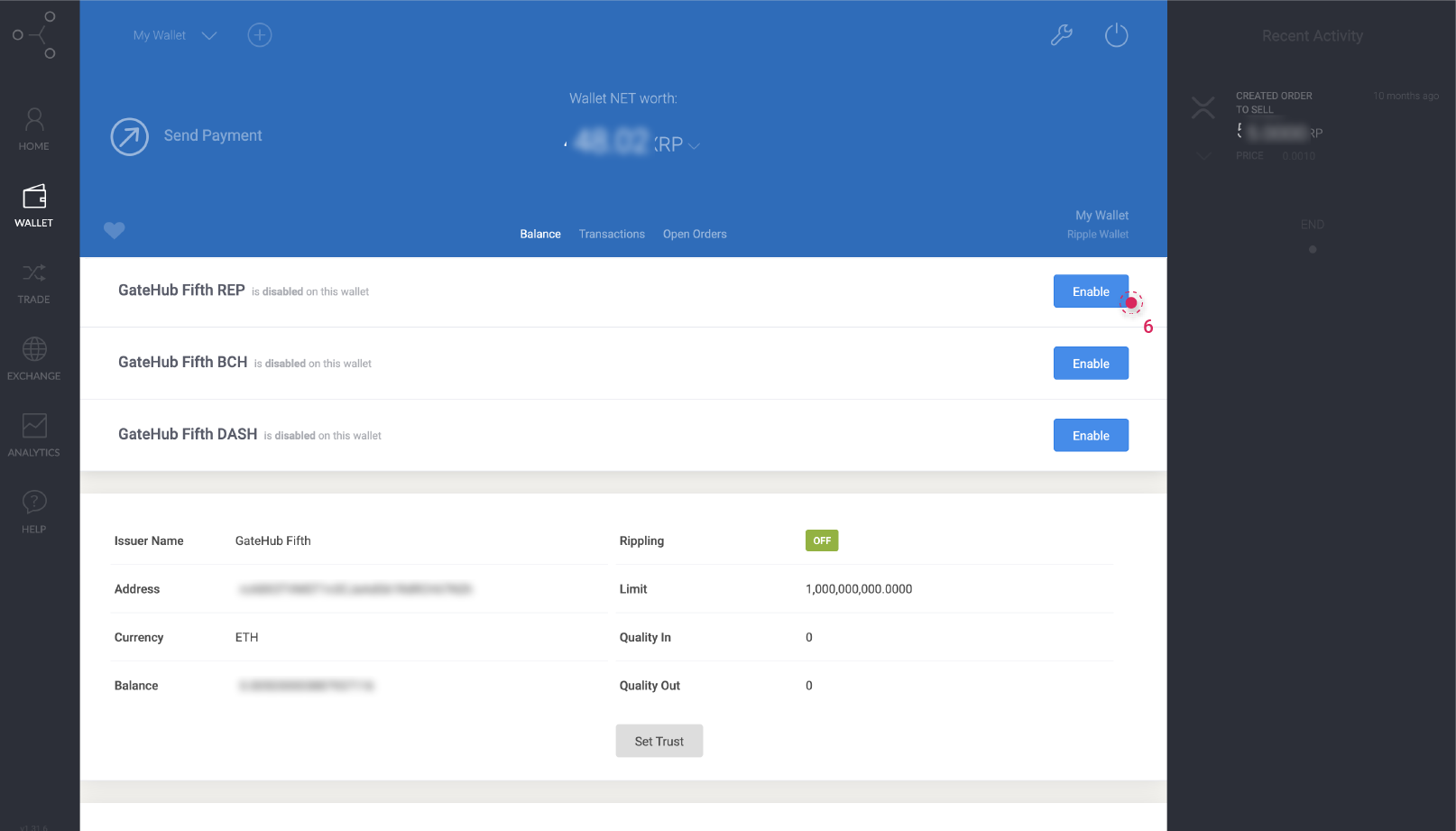The height and width of the screenshot is (831, 1456).
Task: Click the power sign-out icon
Action: 1117,35
